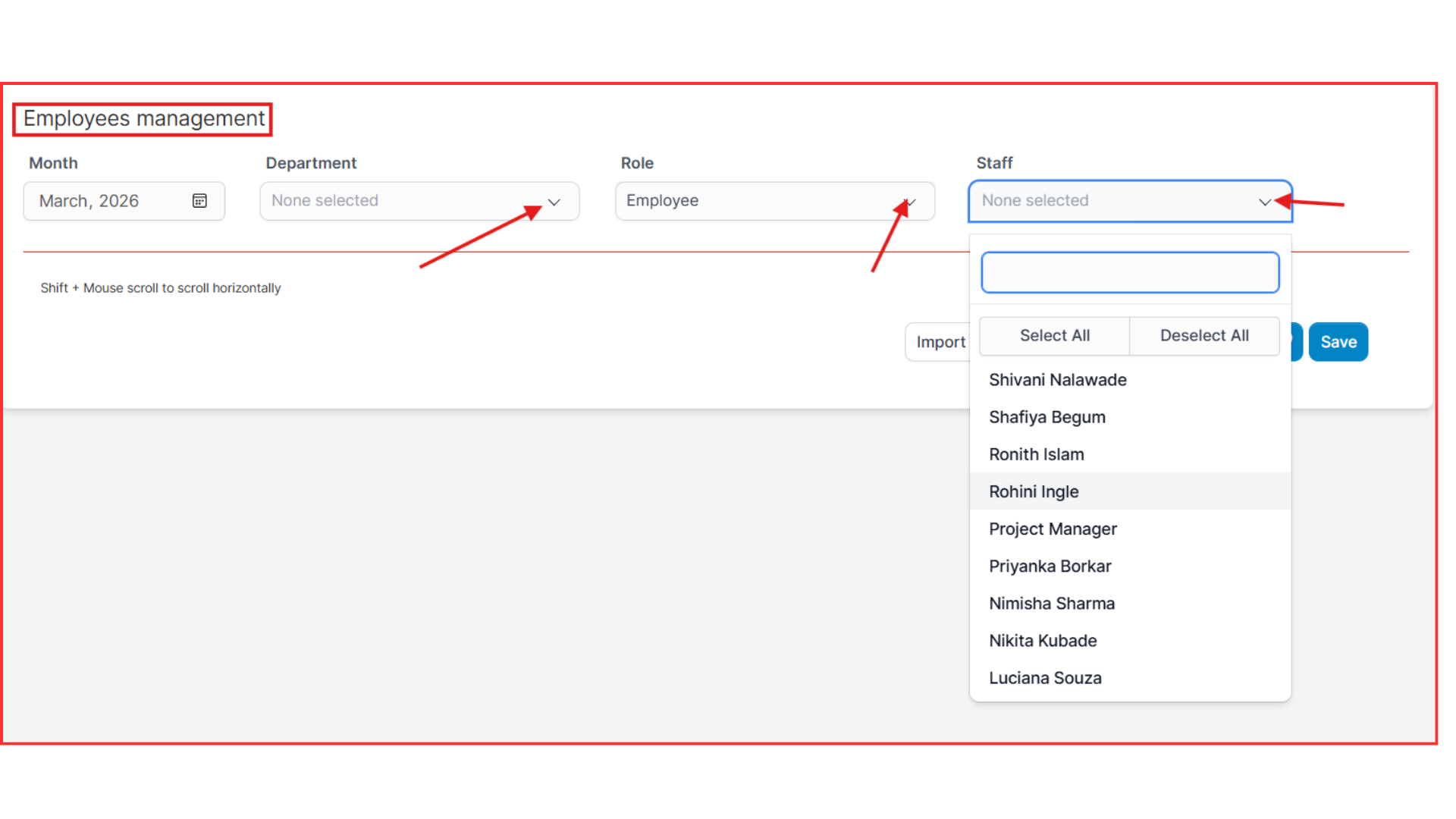Choose Project Manager entry in list
Image resolution: width=1456 pixels, height=819 pixels.
1053,529
